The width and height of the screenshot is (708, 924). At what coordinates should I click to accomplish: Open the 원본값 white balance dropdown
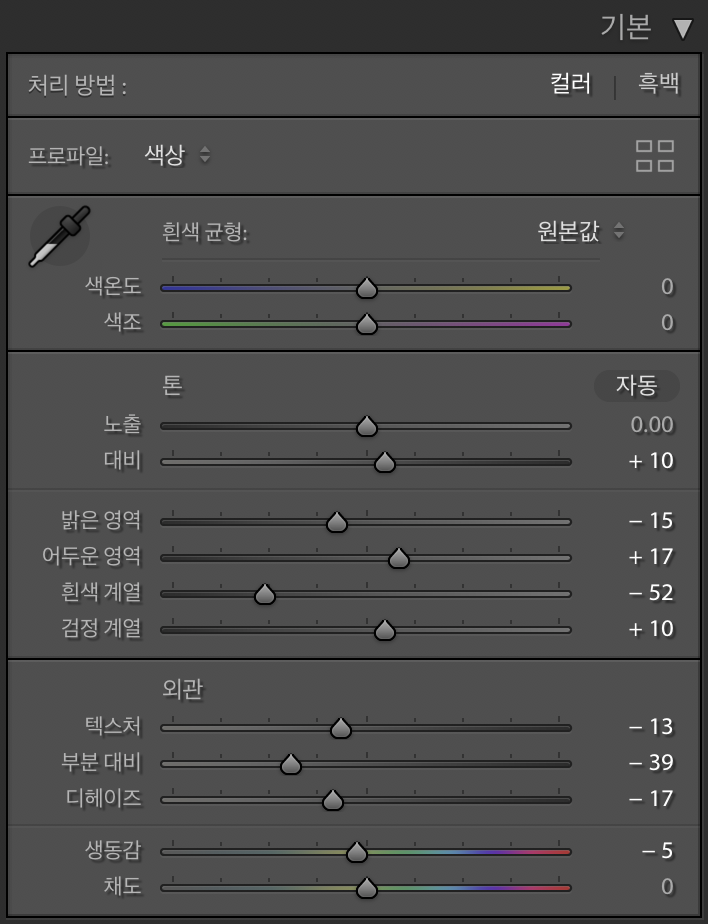click(581, 230)
